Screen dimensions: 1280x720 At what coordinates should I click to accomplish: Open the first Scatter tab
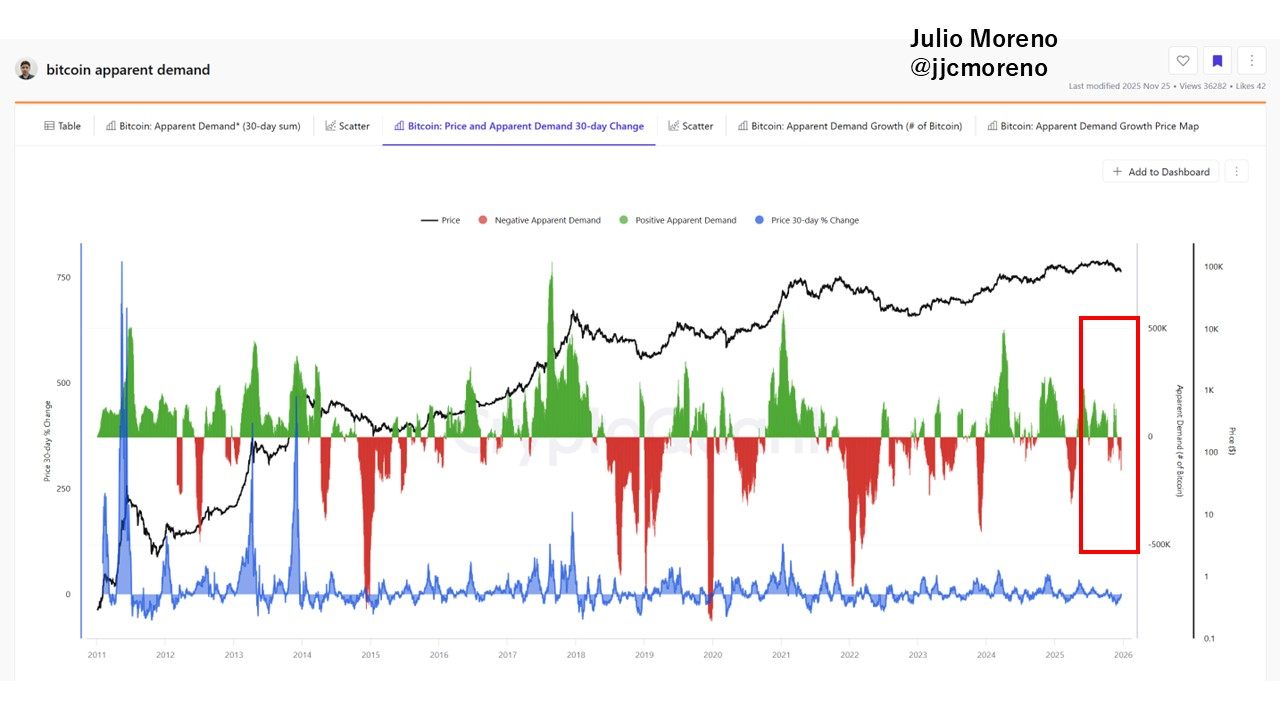coord(347,126)
